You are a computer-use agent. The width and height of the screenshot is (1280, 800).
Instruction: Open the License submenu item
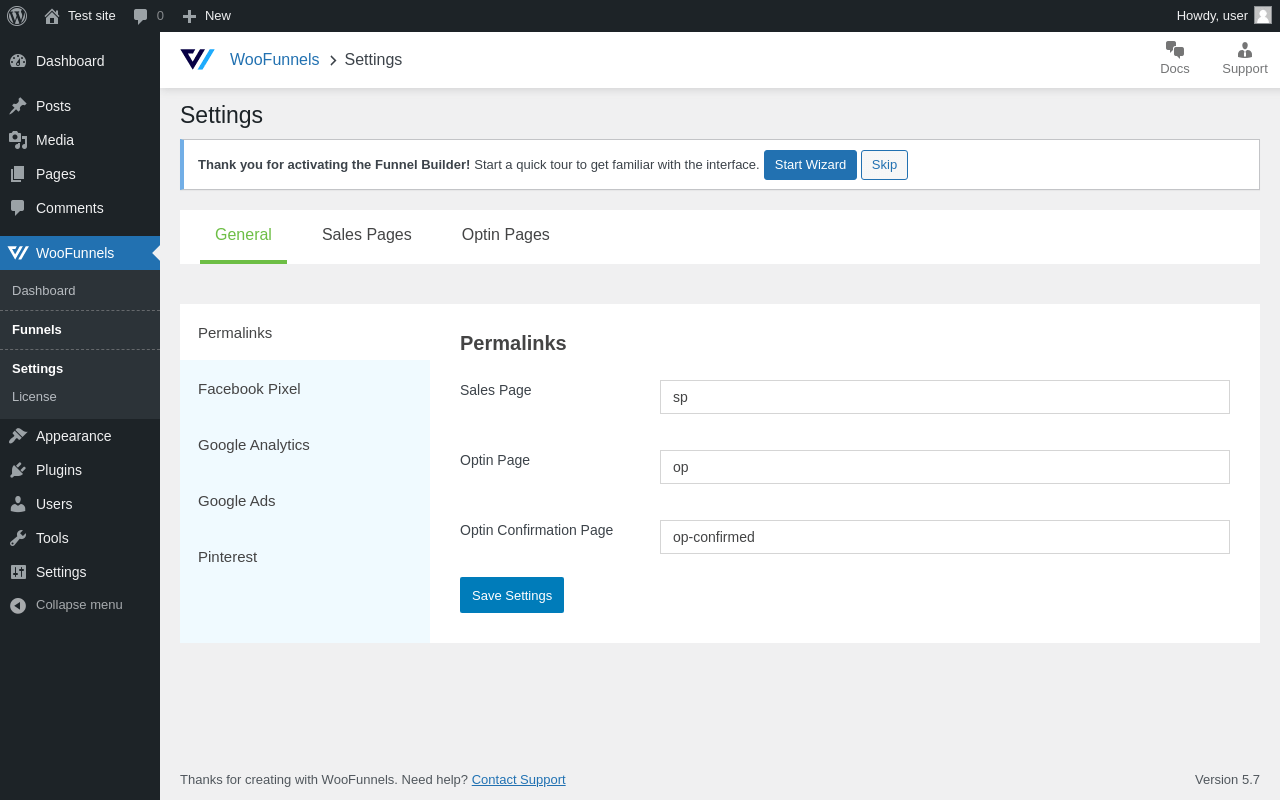click(x=80, y=396)
